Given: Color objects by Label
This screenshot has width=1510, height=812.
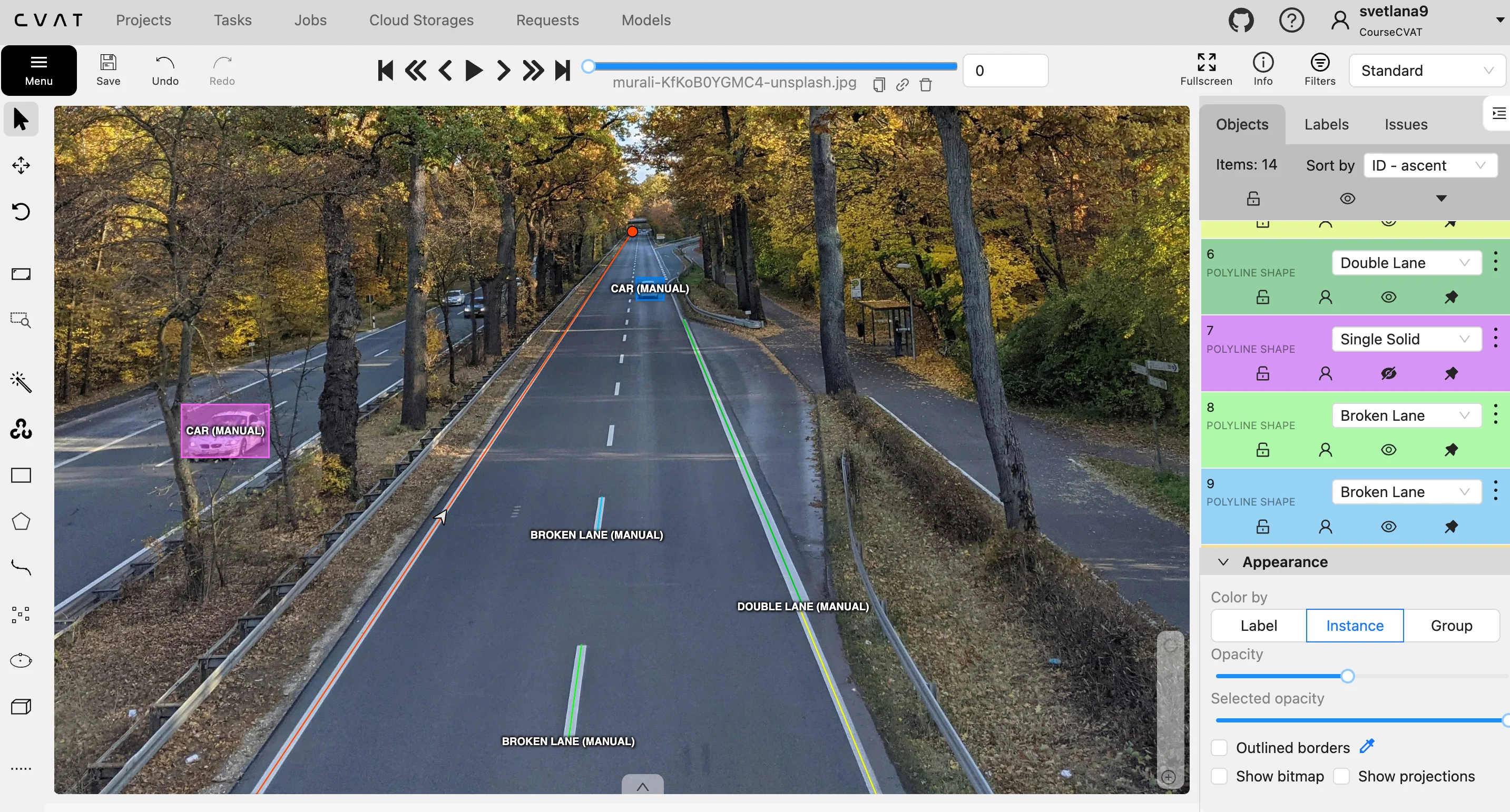Looking at the screenshot, I should 1258,625.
